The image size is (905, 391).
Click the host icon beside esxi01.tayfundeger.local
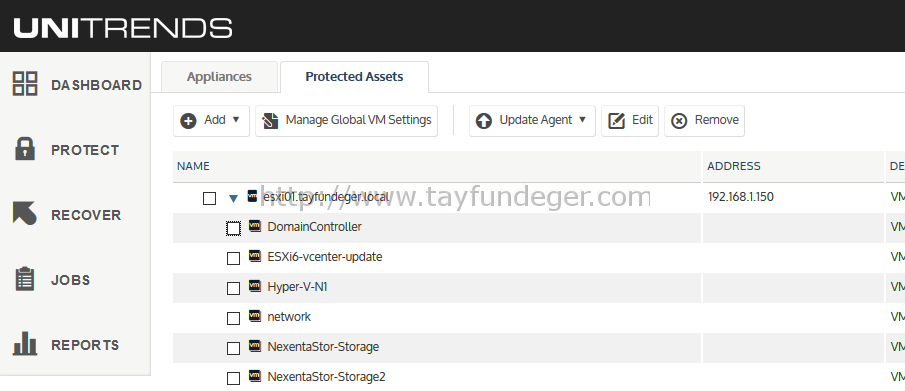tap(252, 196)
